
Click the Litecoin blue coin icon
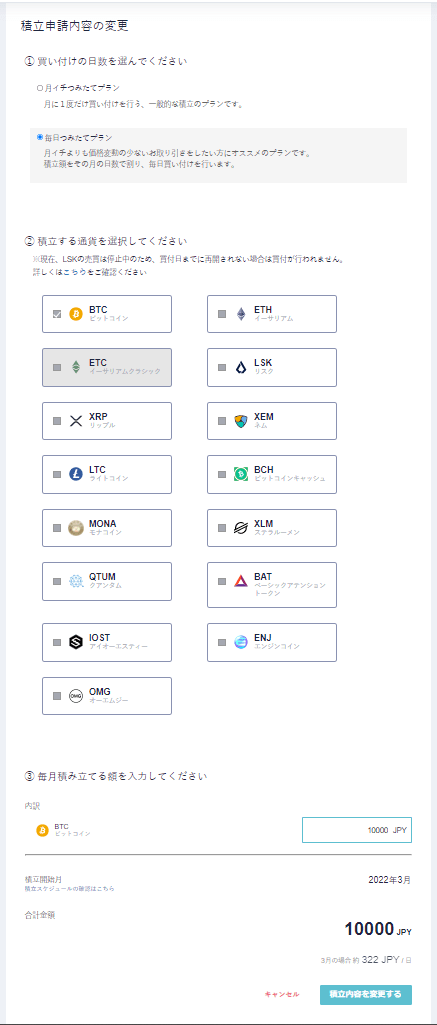(x=76, y=474)
